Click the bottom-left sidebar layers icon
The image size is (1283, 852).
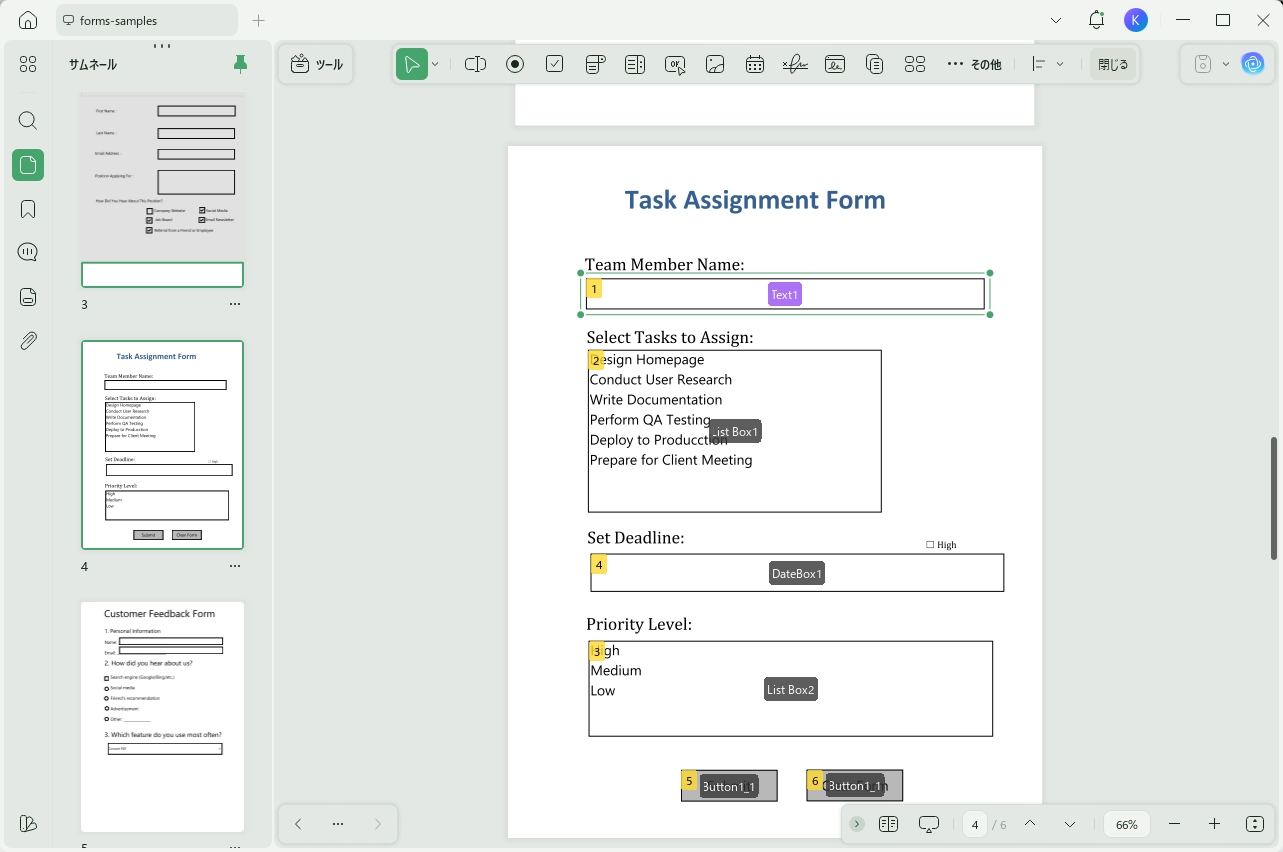tap(28, 824)
